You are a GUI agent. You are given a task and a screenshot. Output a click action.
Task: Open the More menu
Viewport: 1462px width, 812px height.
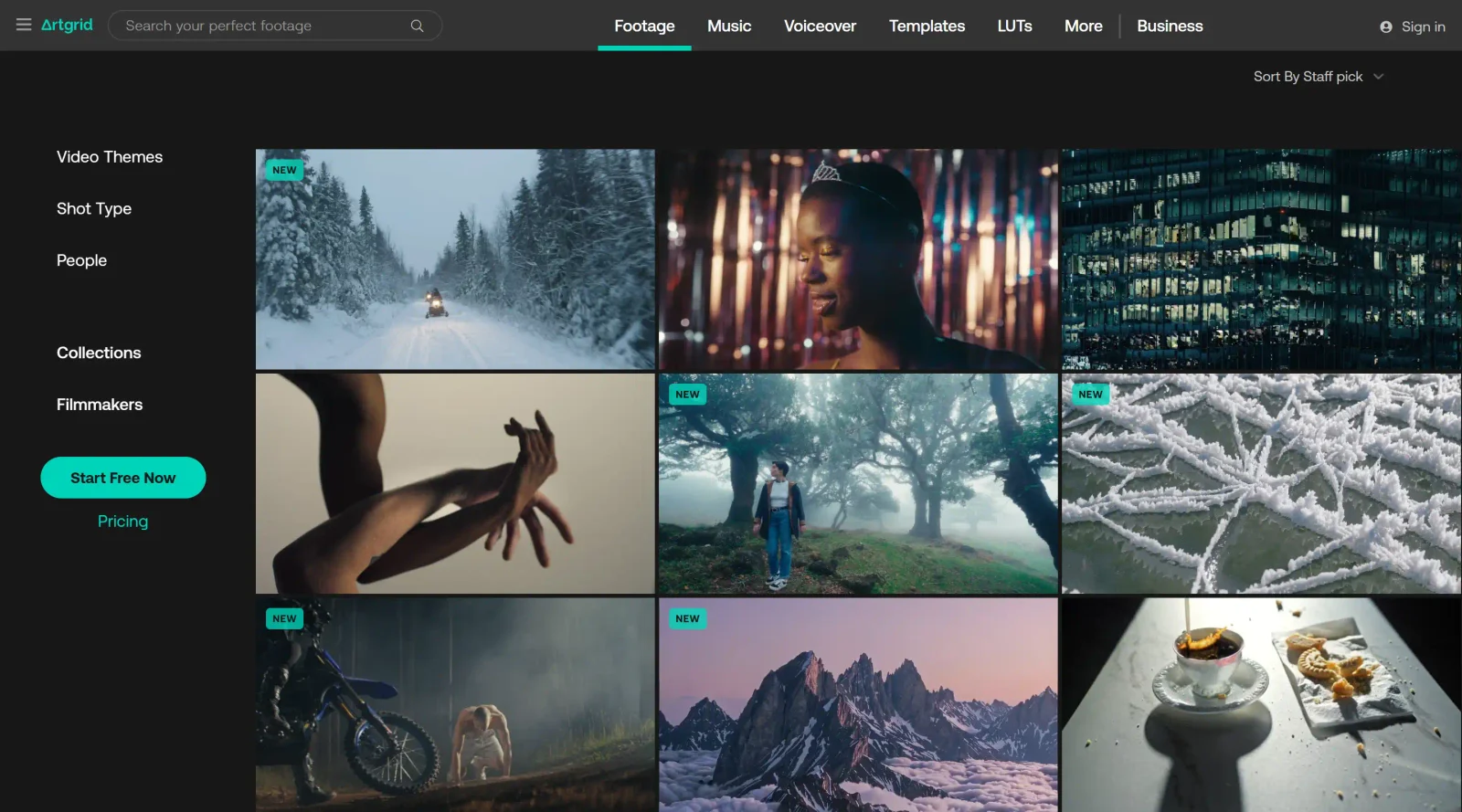(1083, 26)
